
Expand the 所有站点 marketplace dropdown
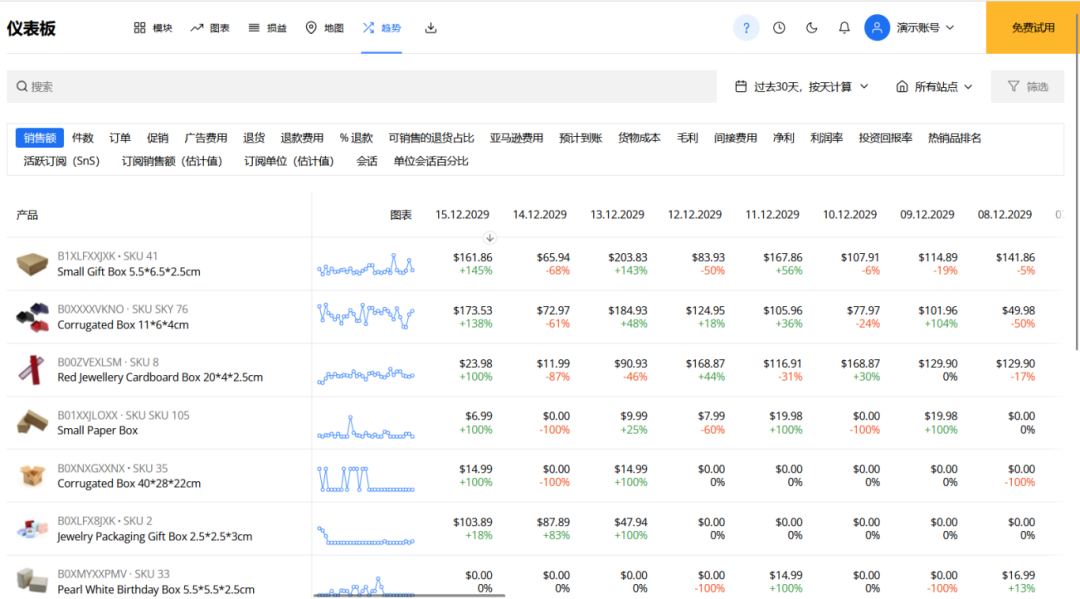(935, 86)
